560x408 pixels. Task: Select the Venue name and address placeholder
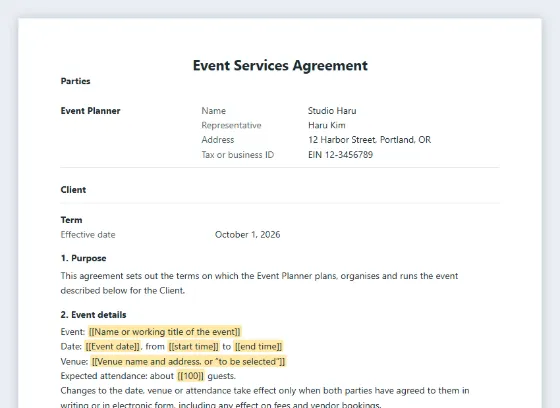pos(188,361)
